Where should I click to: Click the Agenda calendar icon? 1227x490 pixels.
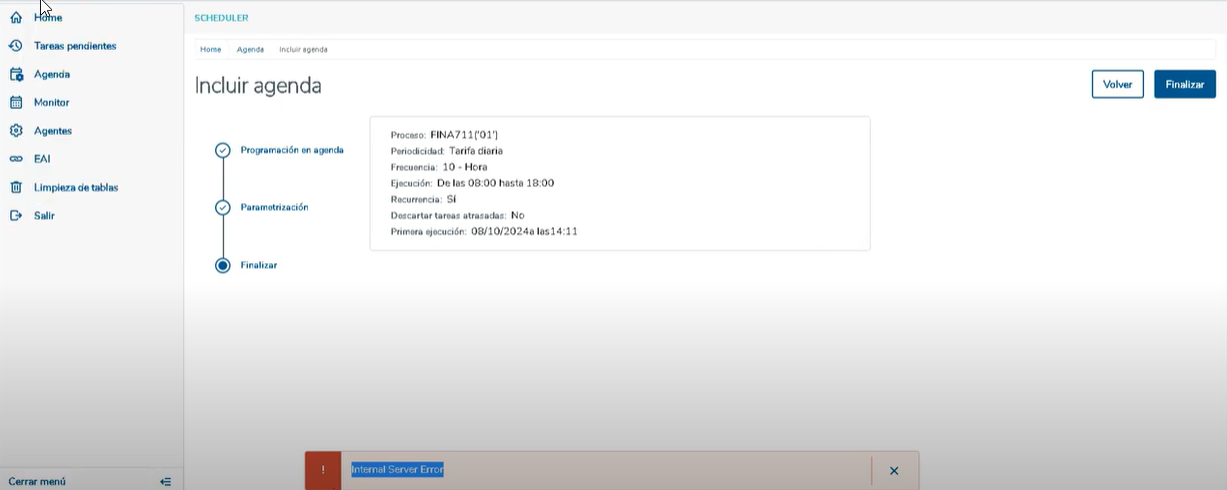click(16, 74)
